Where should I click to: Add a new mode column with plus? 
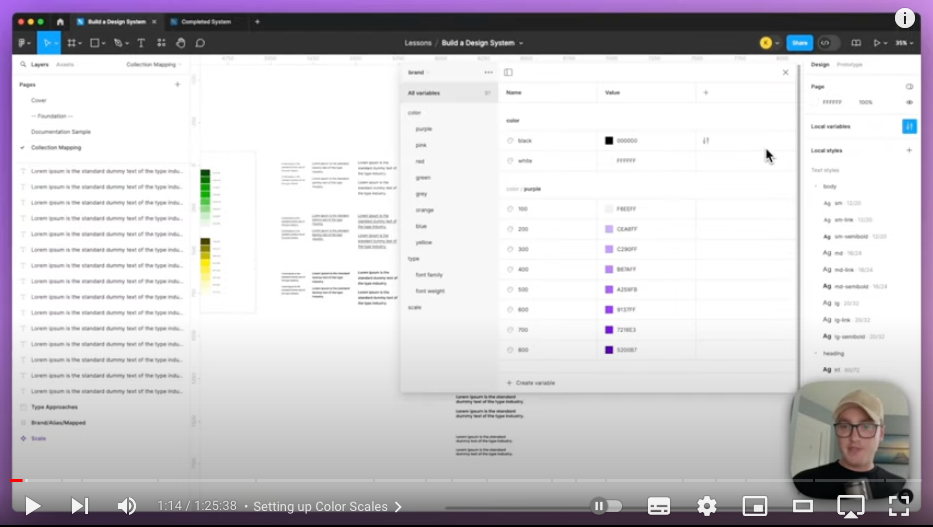pos(706,93)
